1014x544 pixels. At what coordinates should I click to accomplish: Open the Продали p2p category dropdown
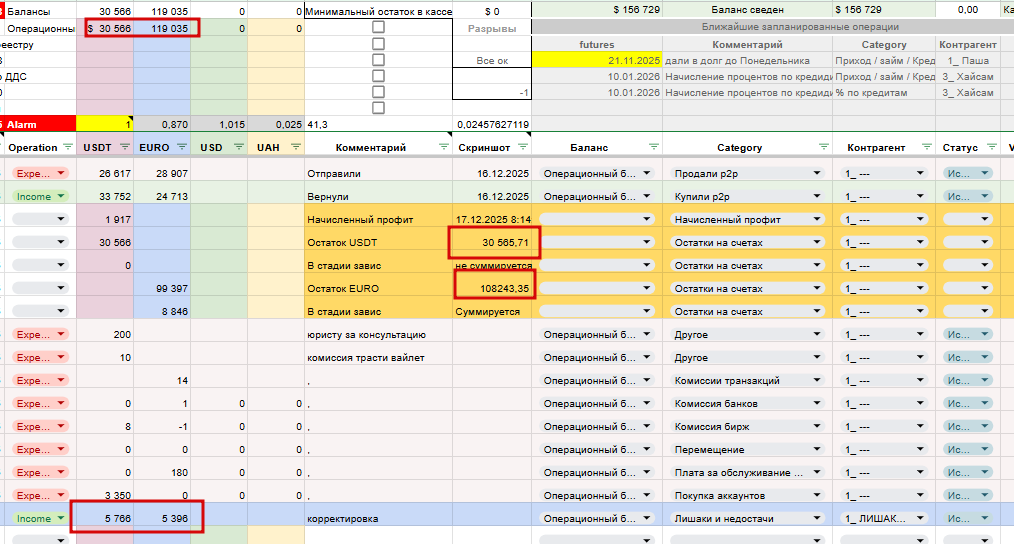coord(746,173)
